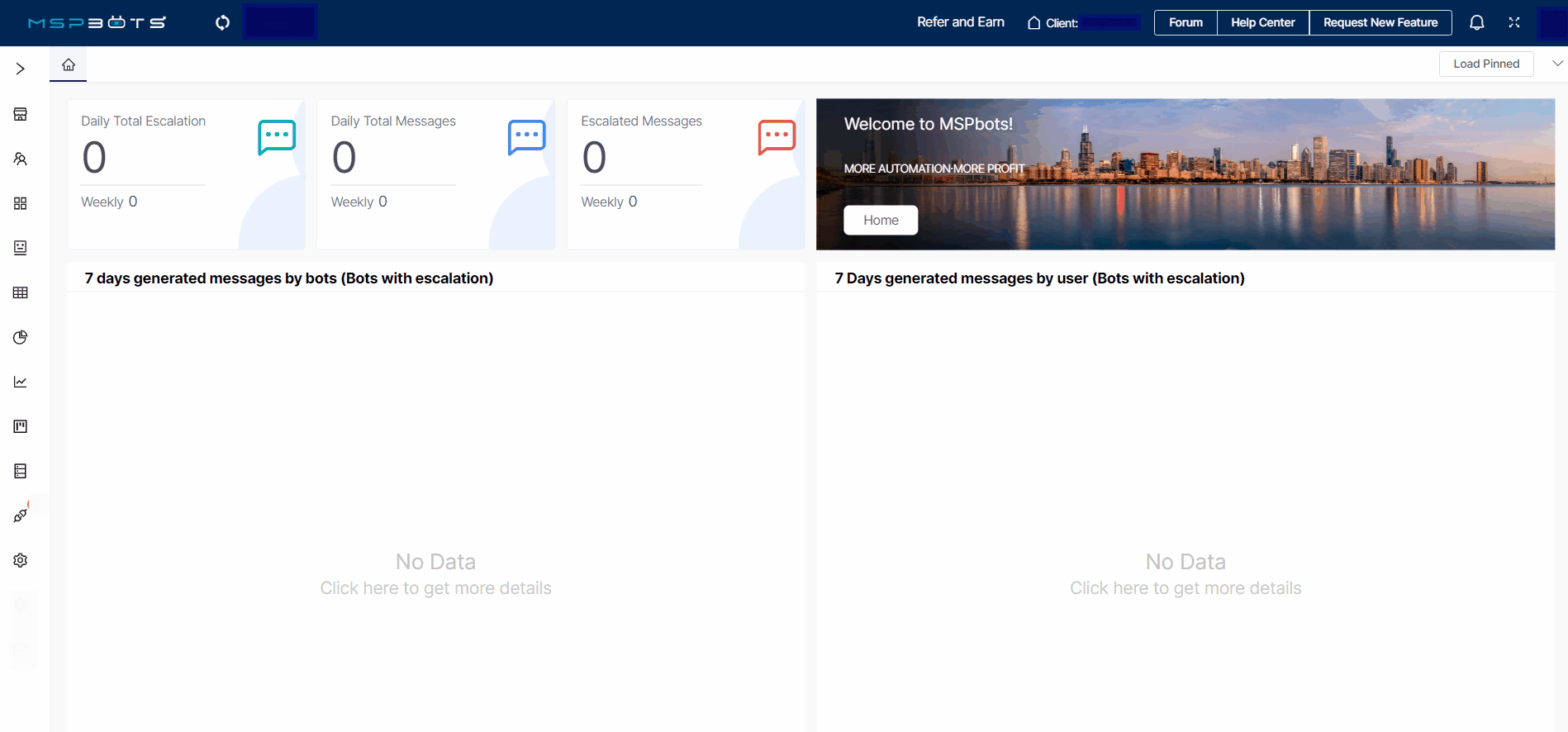Expand the left sidebar navigation
Screen dimensions: 1568x732
click(21, 69)
